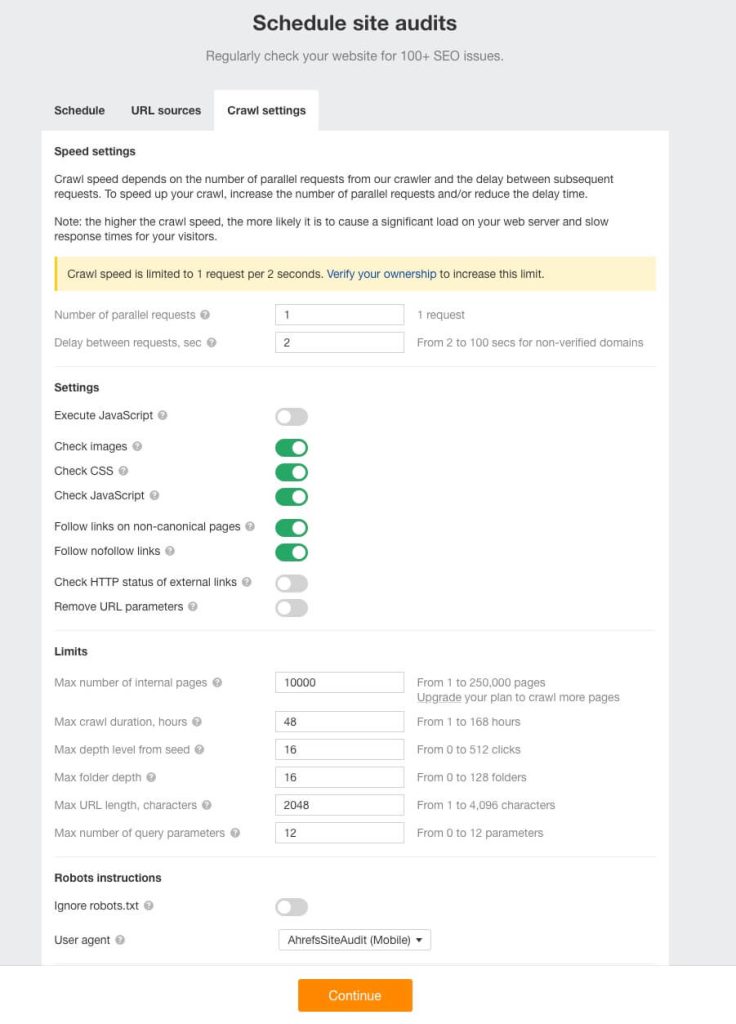Open the User agent dropdown
Image resolution: width=736 pixels, height=1024 pixels.
coord(354,940)
